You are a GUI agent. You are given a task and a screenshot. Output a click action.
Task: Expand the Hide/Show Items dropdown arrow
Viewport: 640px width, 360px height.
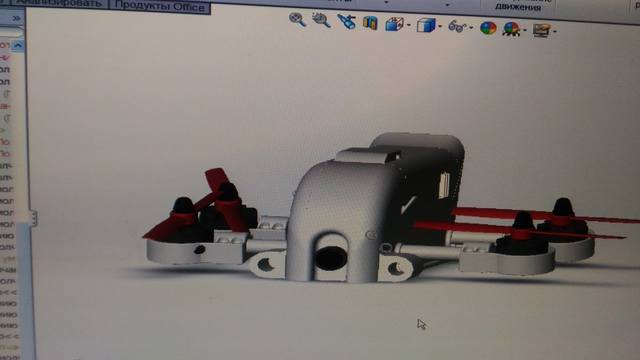[x=471, y=28]
